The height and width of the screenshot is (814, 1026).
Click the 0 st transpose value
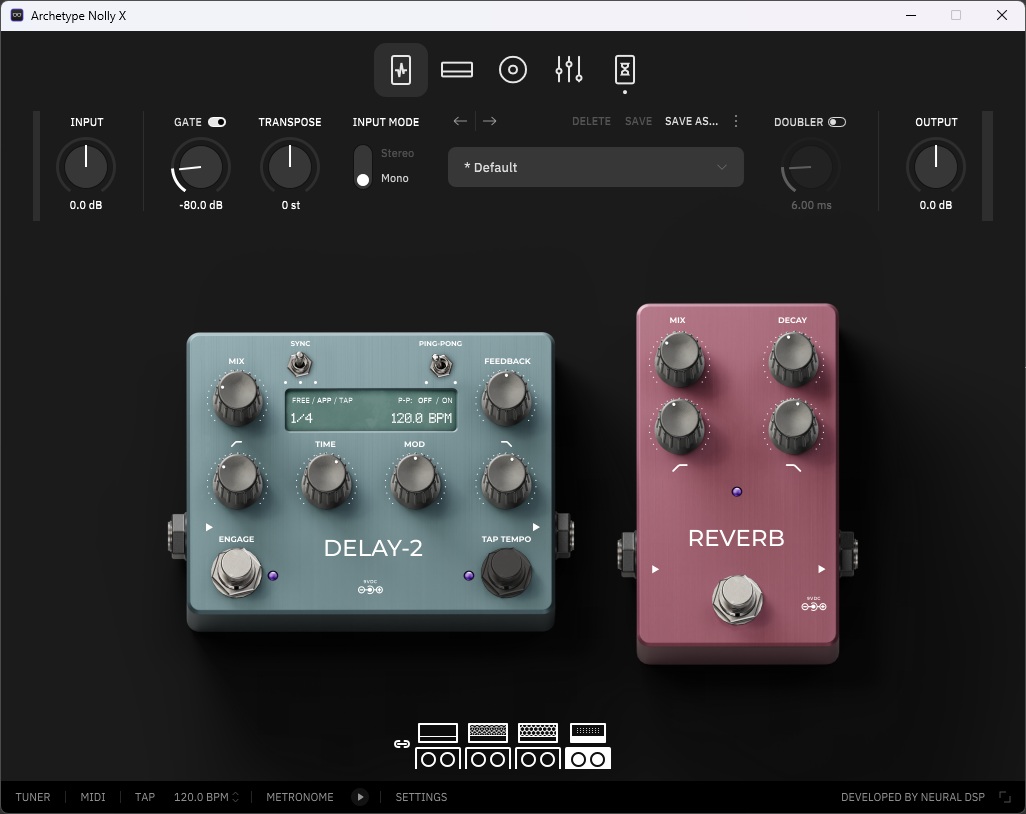tap(291, 205)
